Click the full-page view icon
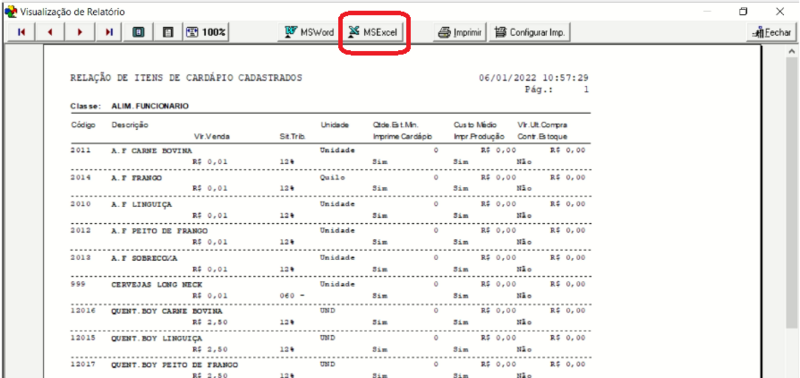The height and width of the screenshot is (378, 800). click(139, 32)
